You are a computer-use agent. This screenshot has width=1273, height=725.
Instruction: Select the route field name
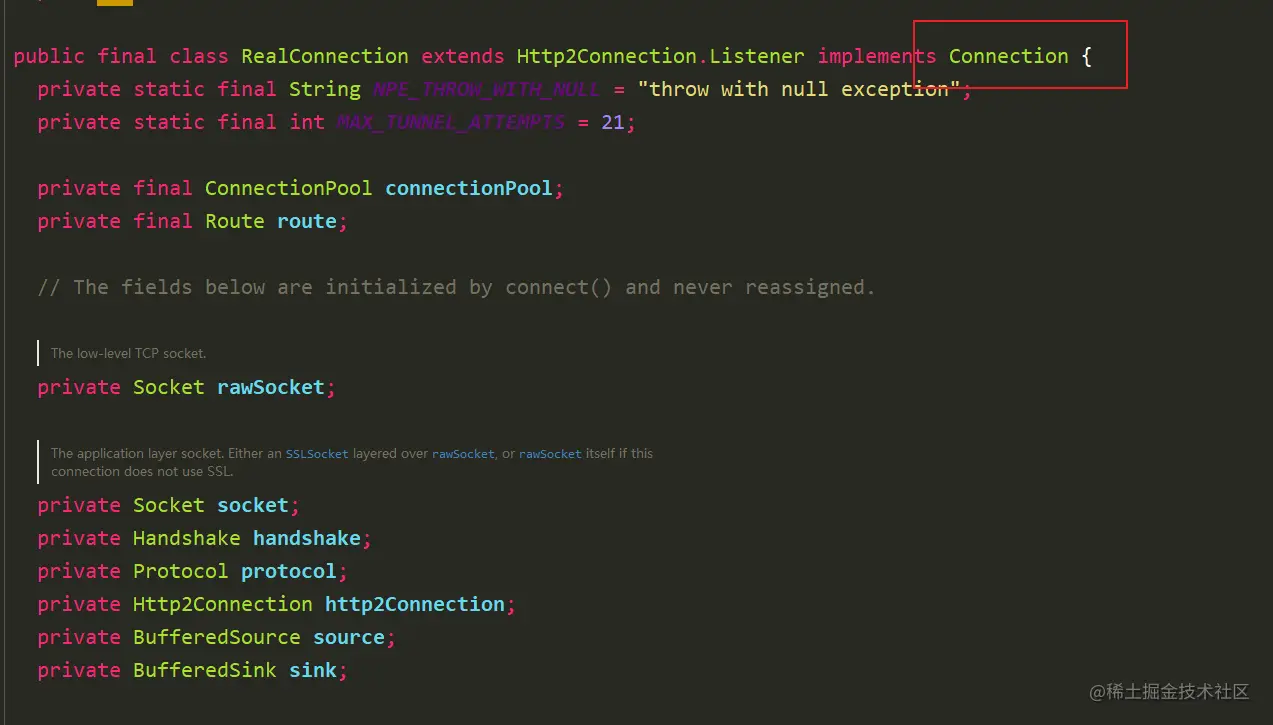[307, 221]
